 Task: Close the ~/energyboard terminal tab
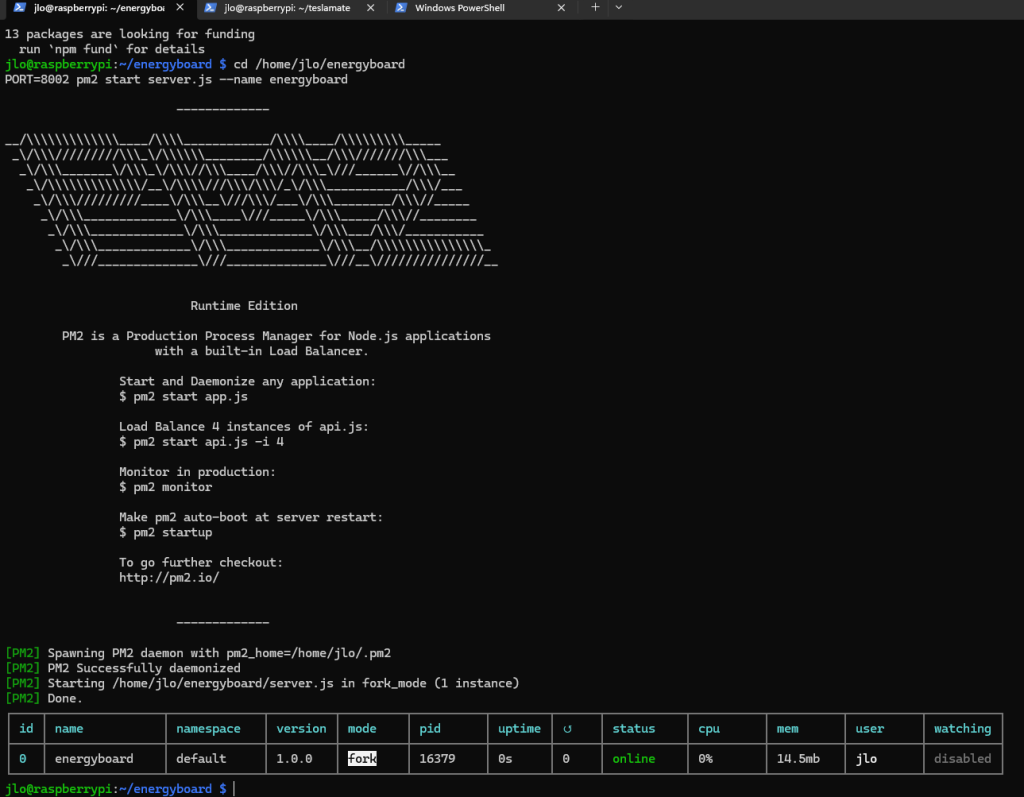point(180,7)
